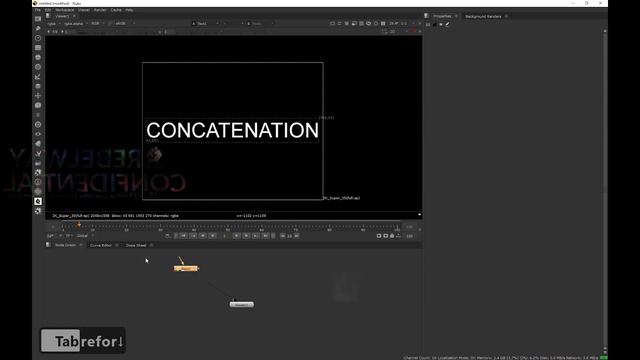Open the Image nodes toolbar menu

38,19
